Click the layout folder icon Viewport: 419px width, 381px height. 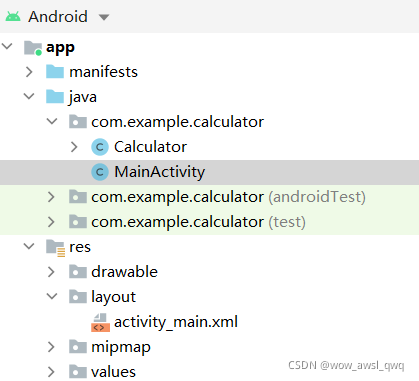[x=78, y=297]
